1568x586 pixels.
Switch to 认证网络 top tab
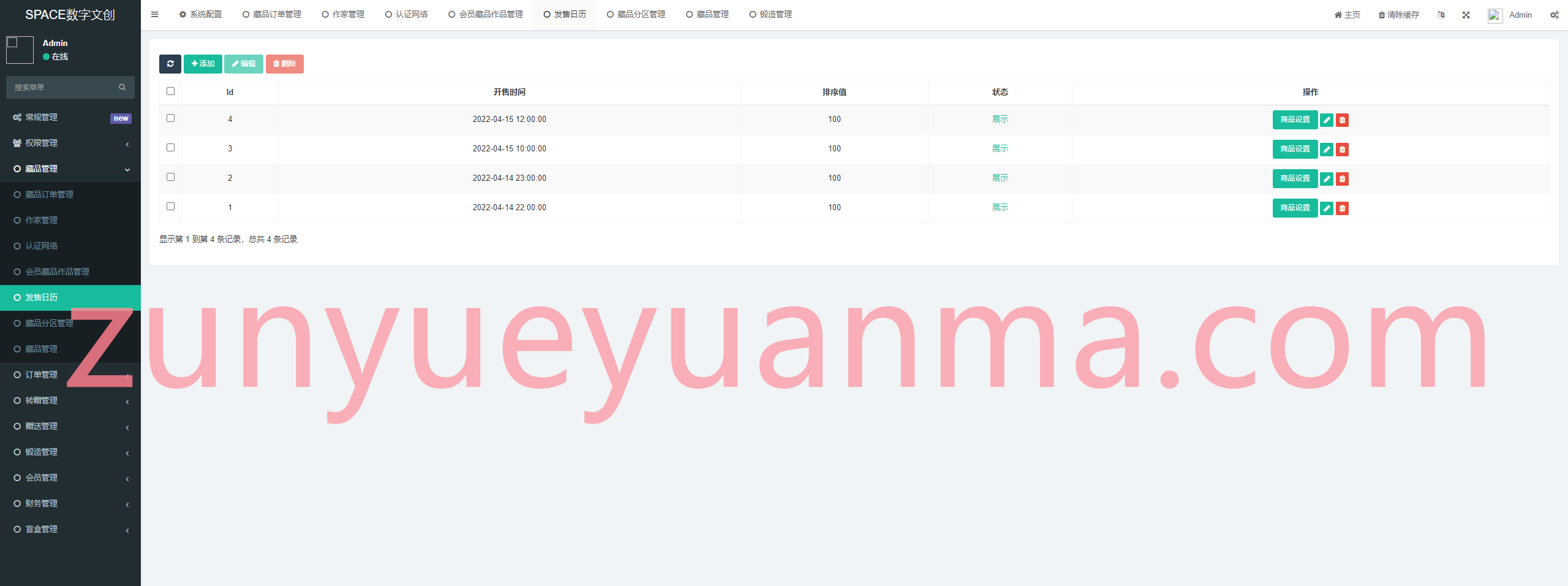407,15
